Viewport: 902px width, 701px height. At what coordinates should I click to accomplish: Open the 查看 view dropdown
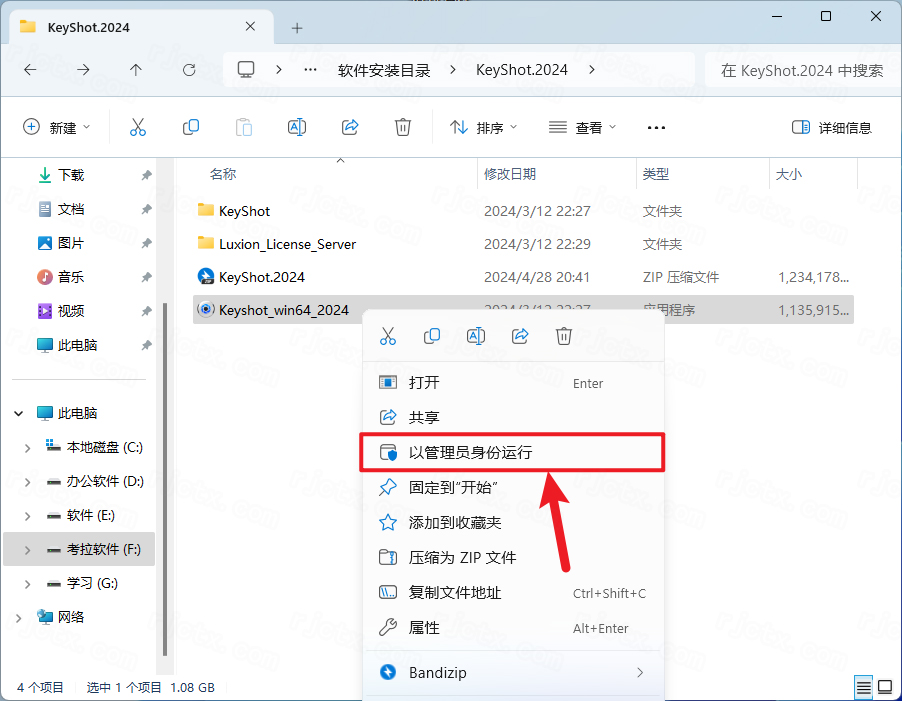coord(582,127)
